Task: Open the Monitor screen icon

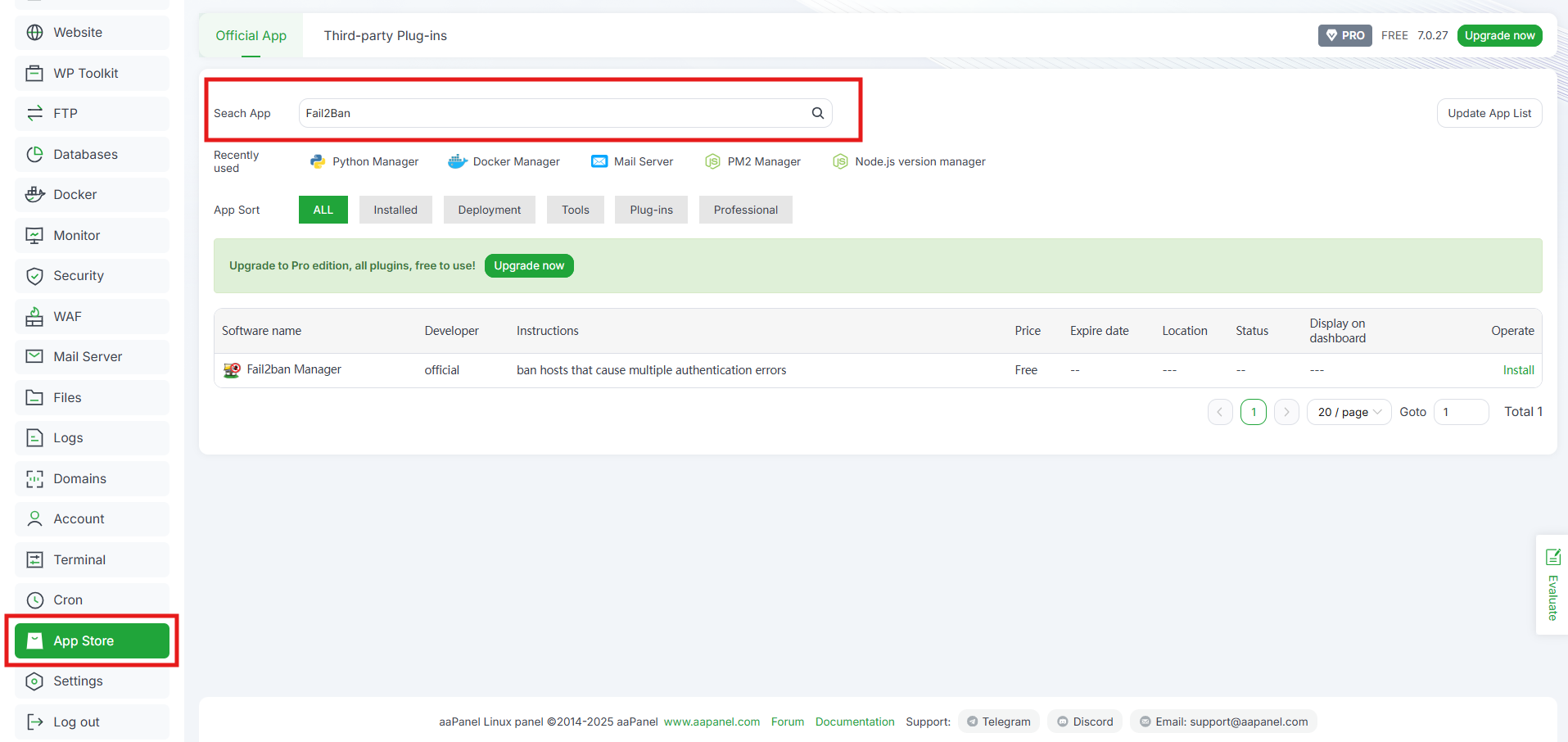Action: [34, 235]
